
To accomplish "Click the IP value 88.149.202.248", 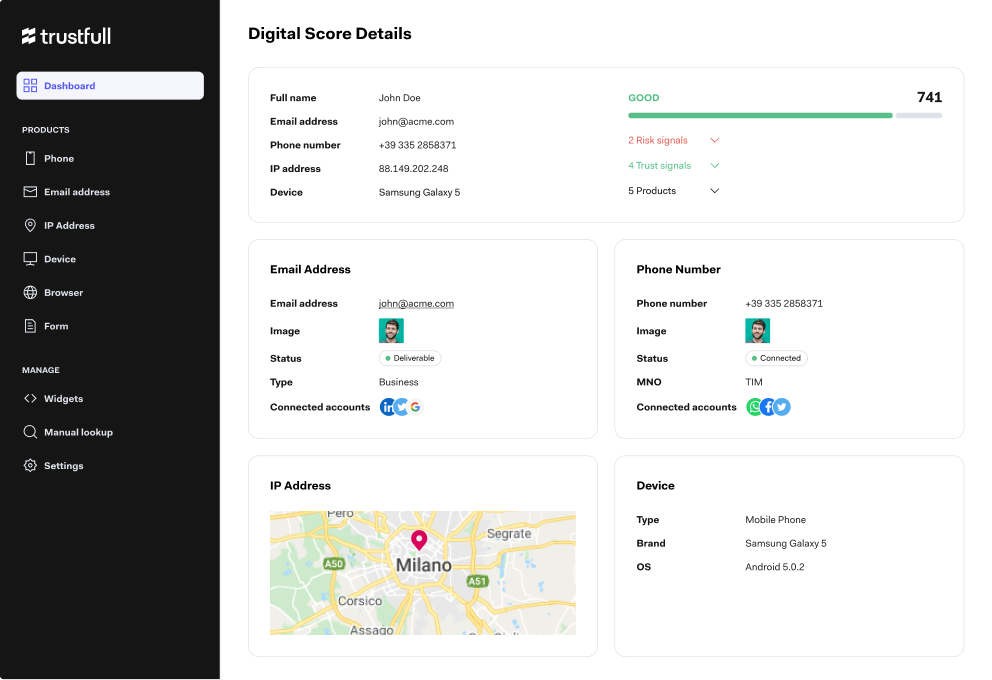I will 414,169.
